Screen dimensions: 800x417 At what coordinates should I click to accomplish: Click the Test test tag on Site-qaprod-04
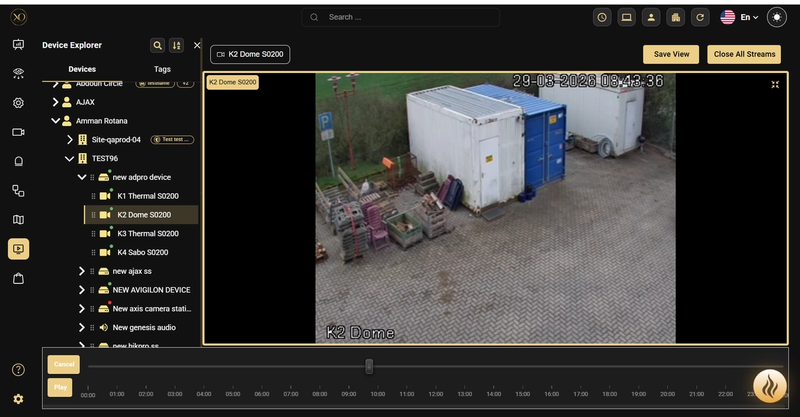172,139
